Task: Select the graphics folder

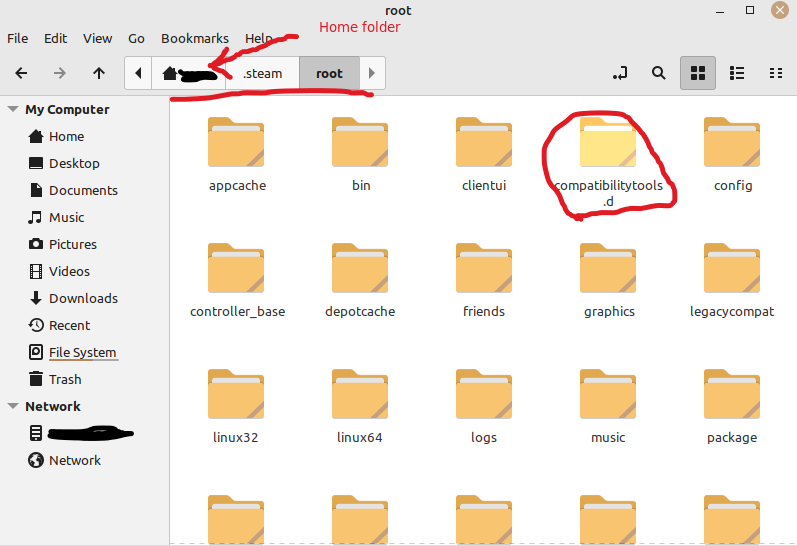Action: [608, 281]
